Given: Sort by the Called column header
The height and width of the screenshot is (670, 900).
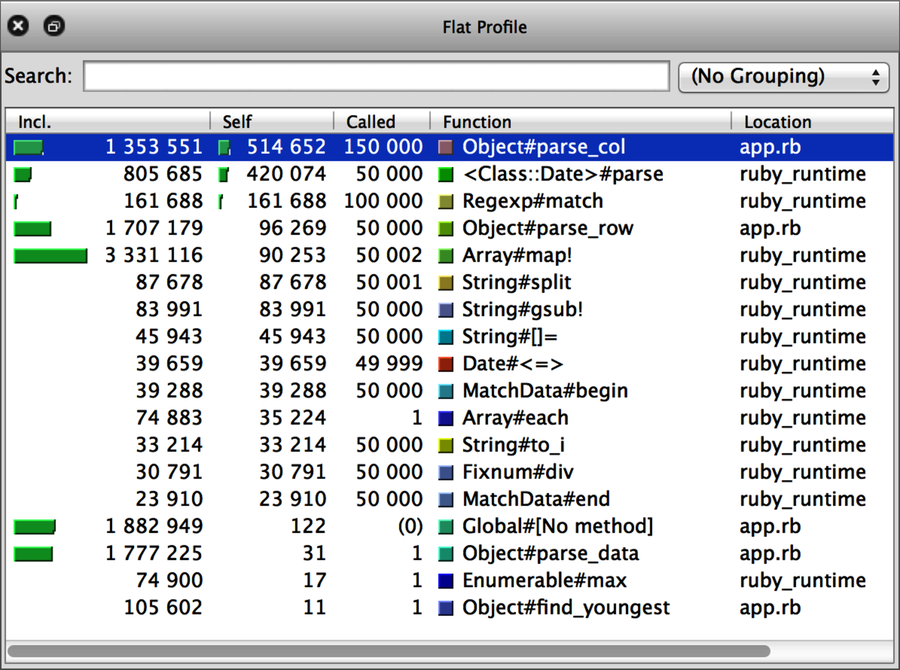Looking at the screenshot, I should coord(382,122).
